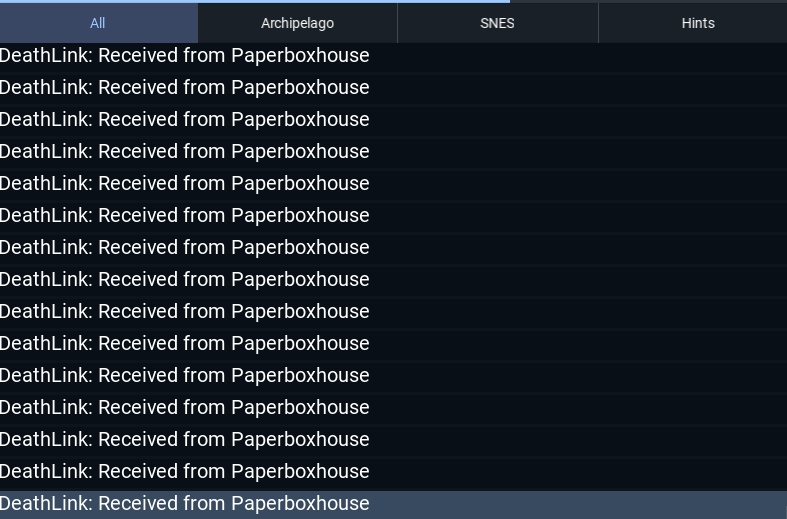Viewport: 787px width, 519px height.
Task: Select the seventh DeathLink log entry
Action: pyautogui.click(x=394, y=247)
